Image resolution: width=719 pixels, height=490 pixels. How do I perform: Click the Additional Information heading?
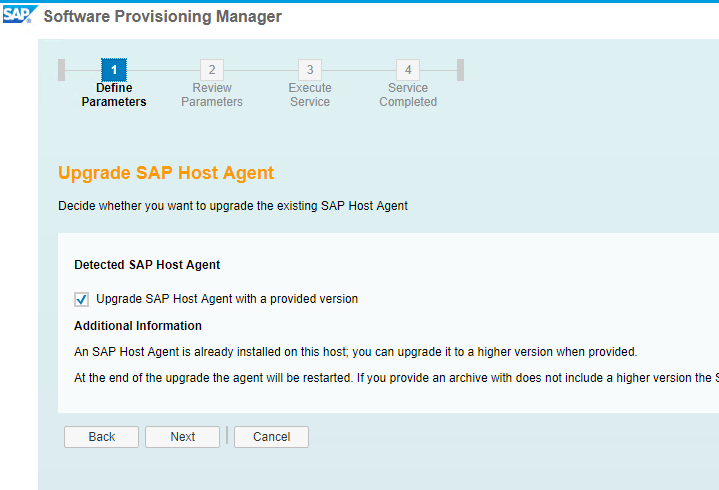[138, 326]
